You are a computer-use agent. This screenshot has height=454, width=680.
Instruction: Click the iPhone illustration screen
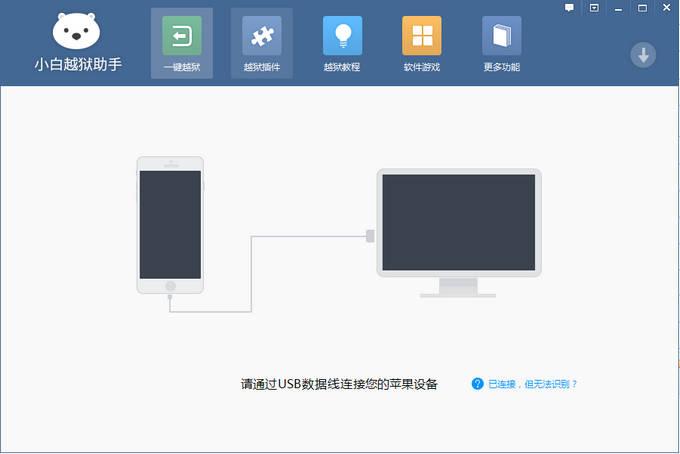[x=170, y=224]
